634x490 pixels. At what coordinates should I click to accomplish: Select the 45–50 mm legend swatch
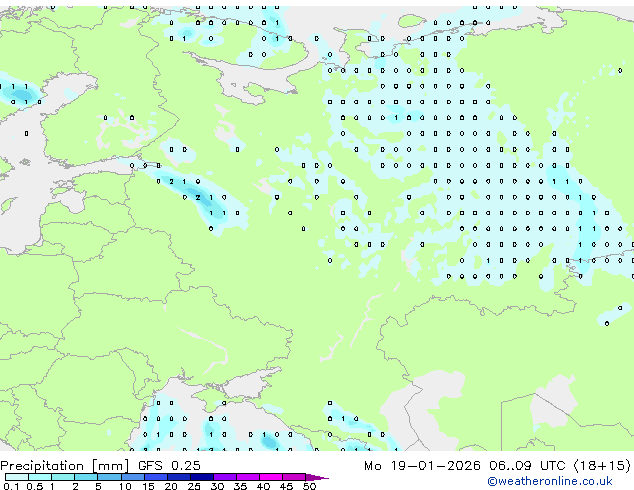pyautogui.click(x=294, y=477)
